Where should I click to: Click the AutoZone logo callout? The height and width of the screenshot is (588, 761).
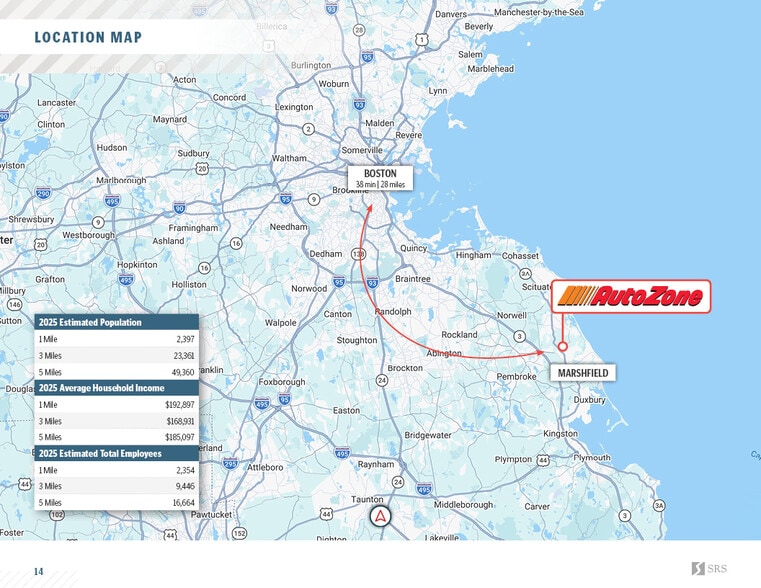(x=631, y=296)
